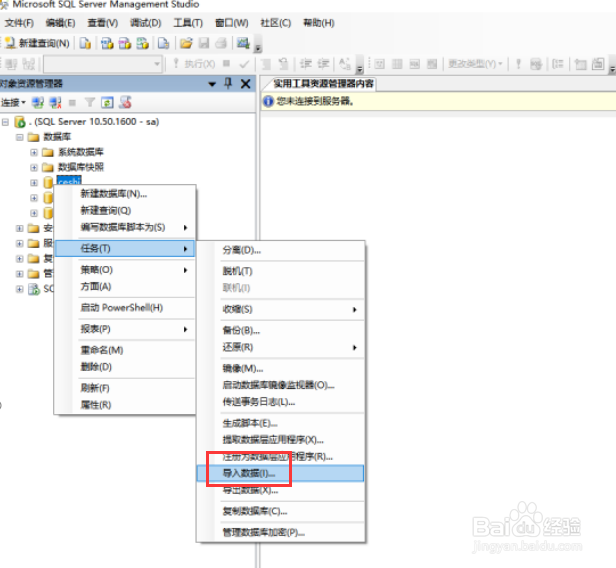Click the SQL Server Compact Query icon

[163, 43]
